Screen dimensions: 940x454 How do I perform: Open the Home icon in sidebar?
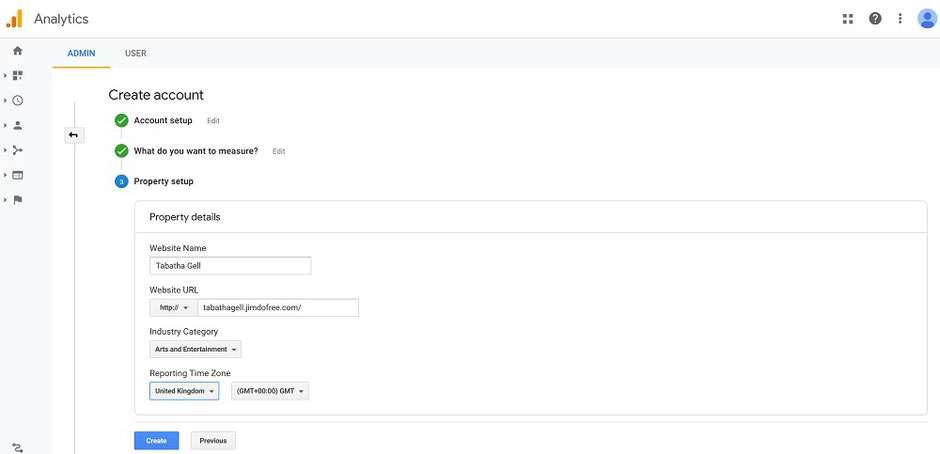(x=17, y=51)
